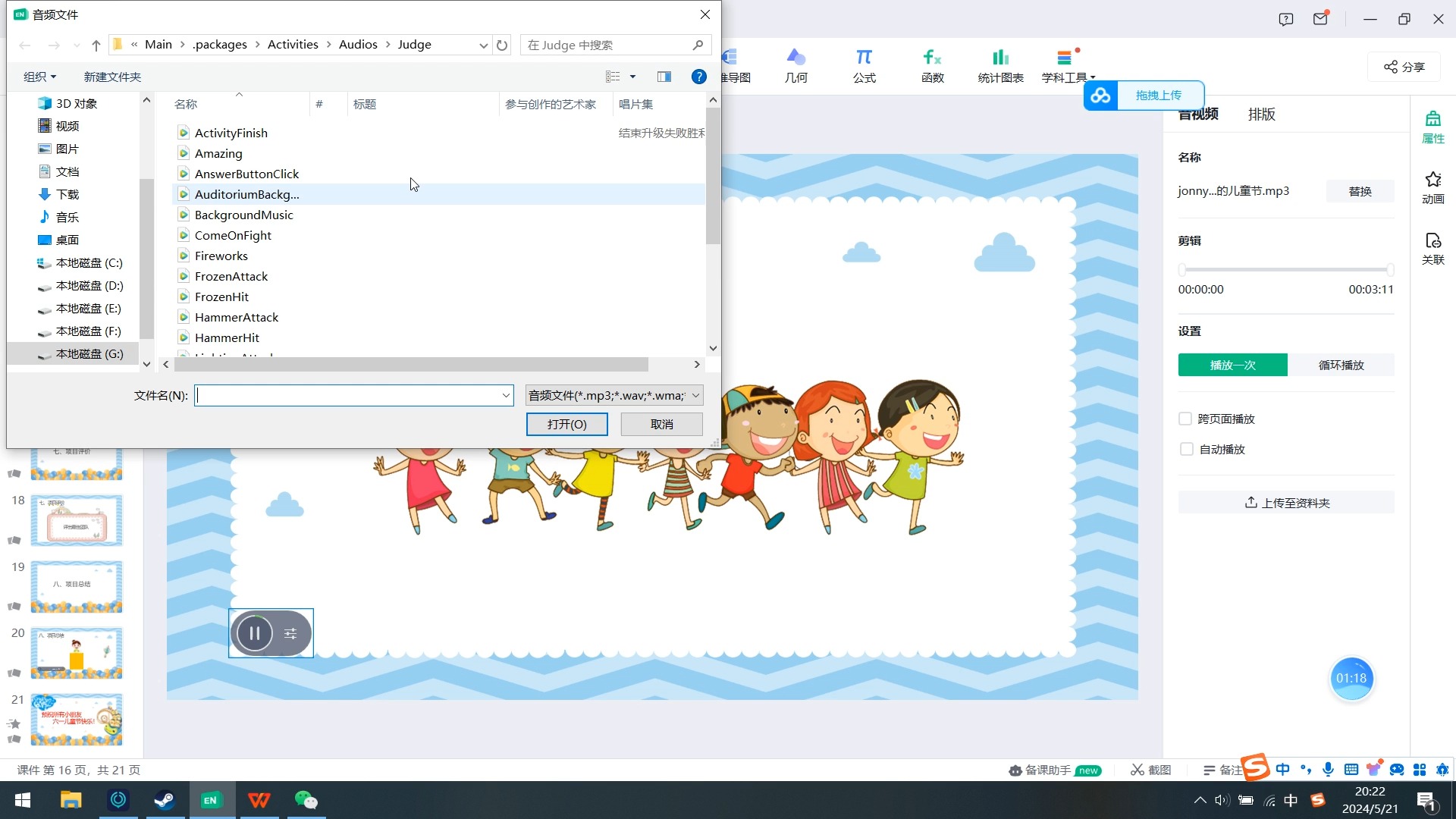Click the search box 在 Judge 中搜索

614,45
